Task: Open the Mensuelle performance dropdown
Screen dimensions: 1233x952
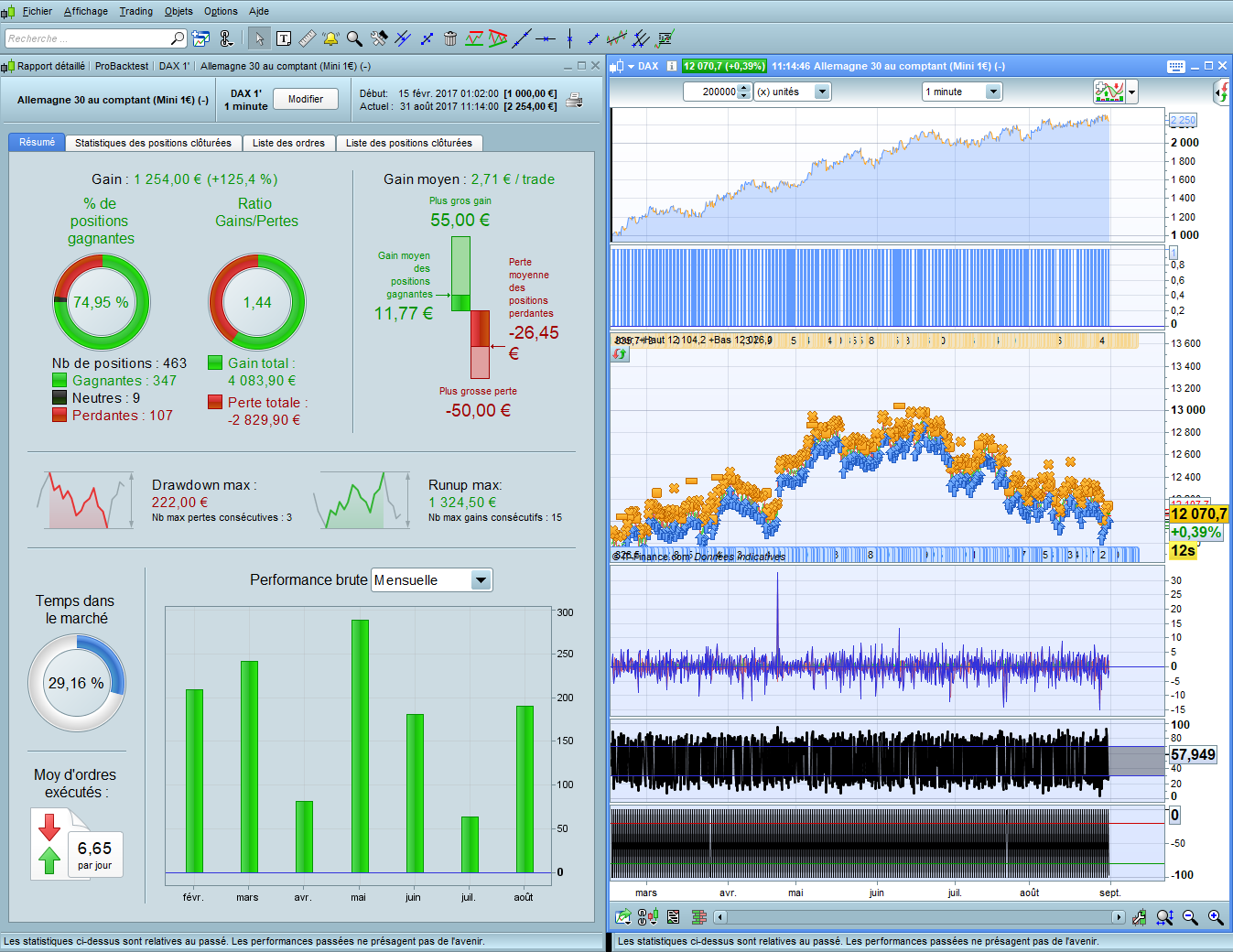Action: 481,580
